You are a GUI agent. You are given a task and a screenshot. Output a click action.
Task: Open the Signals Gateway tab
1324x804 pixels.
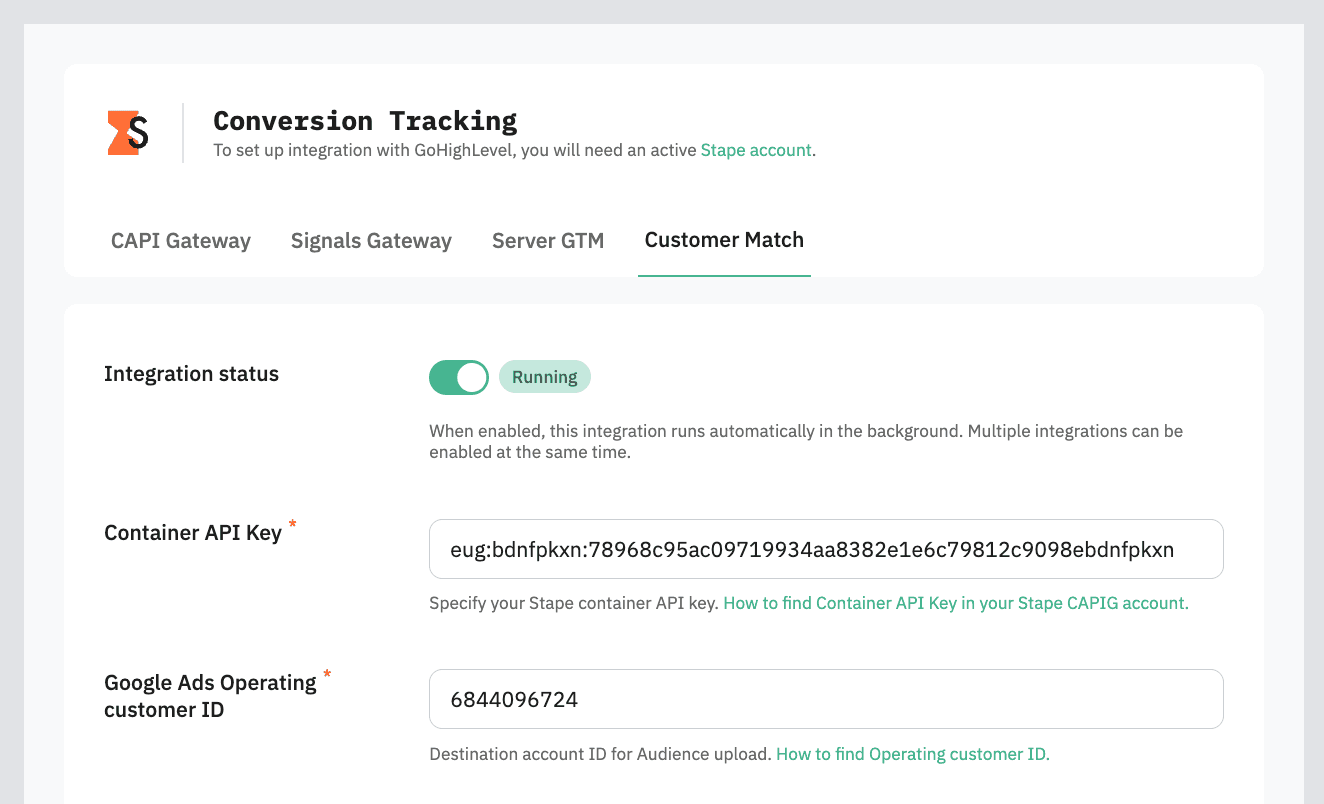[371, 240]
